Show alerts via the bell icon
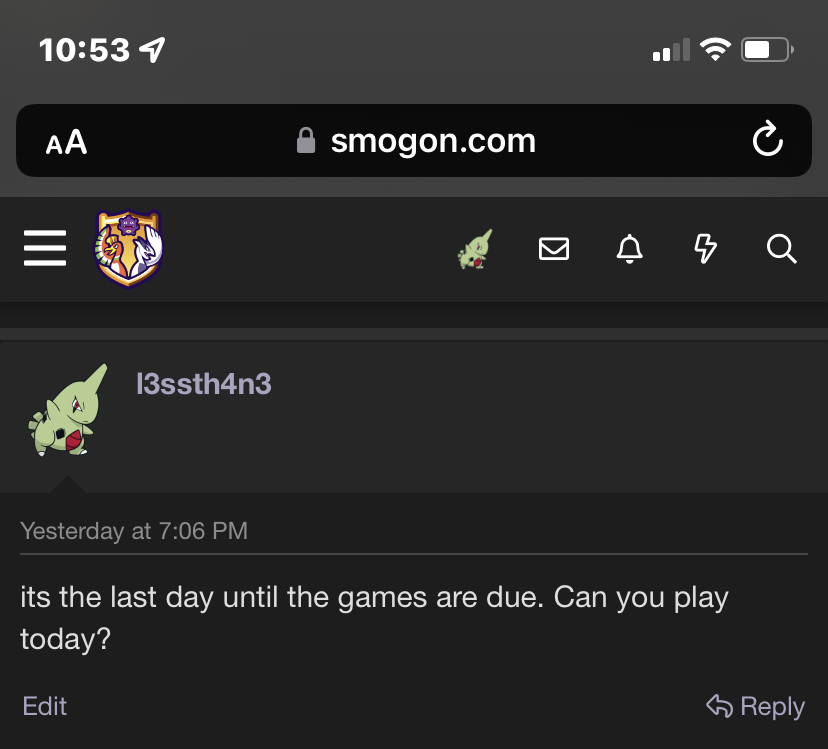This screenshot has width=828, height=749. pyautogui.click(x=629, y=249)
